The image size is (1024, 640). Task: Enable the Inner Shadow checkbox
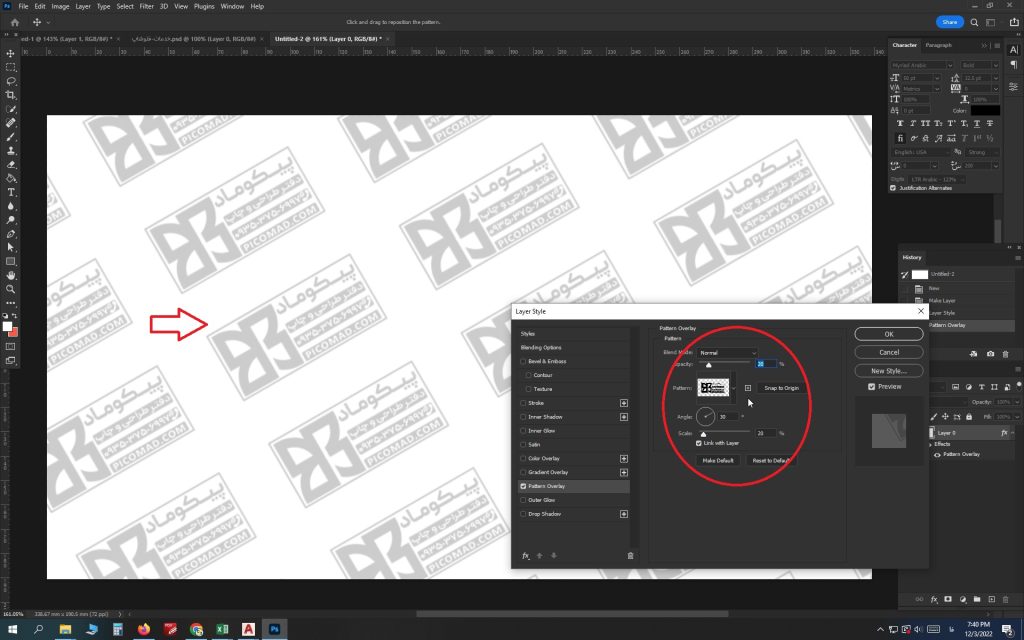click(523, 417)
